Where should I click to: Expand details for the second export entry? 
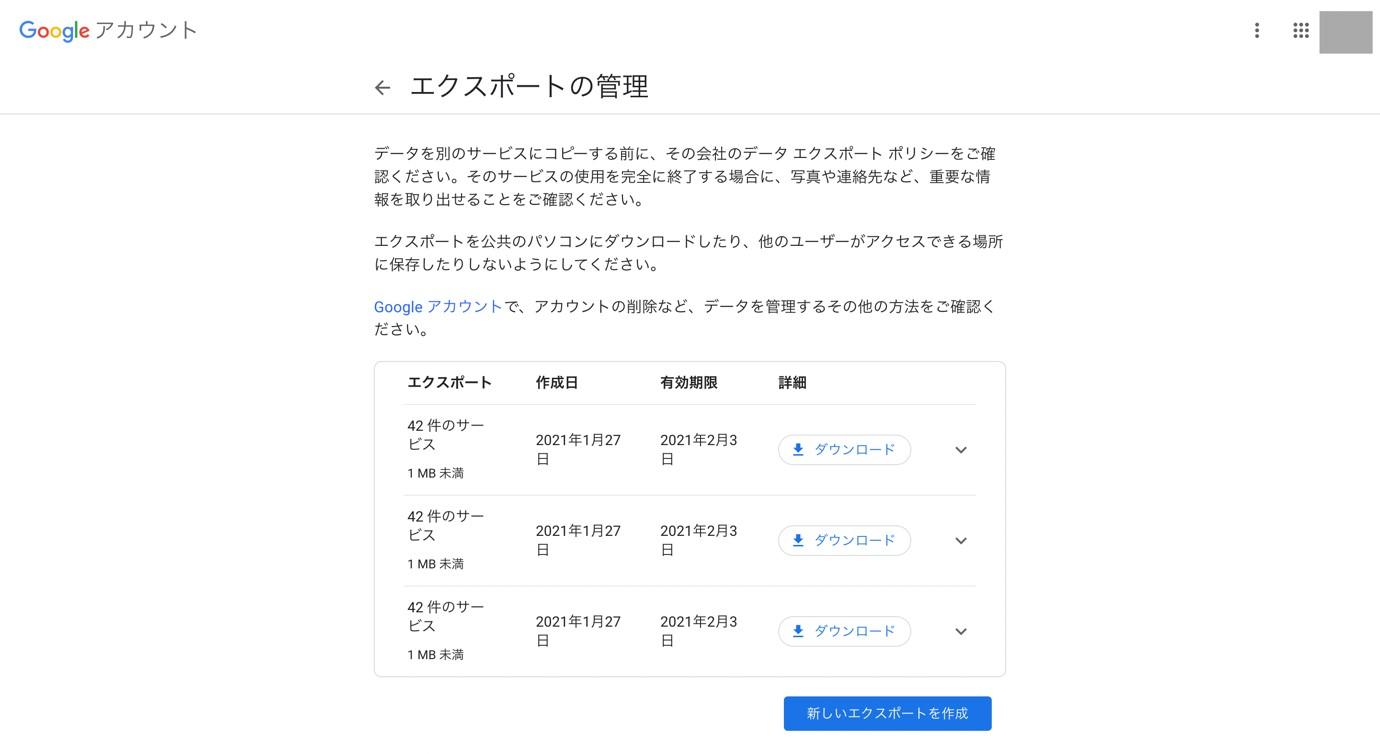click(x=958, y=539)
